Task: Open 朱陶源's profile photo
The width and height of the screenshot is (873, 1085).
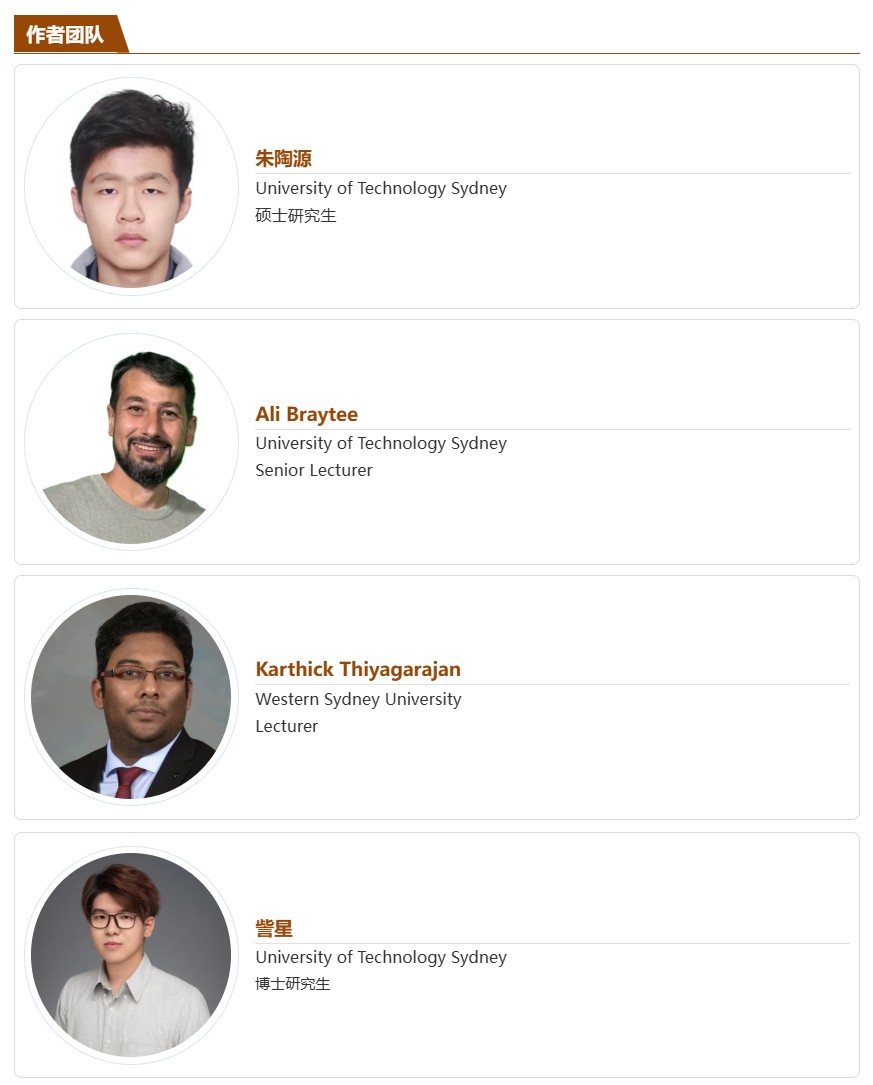Action: pyautogui.click(x=131, y=187)
